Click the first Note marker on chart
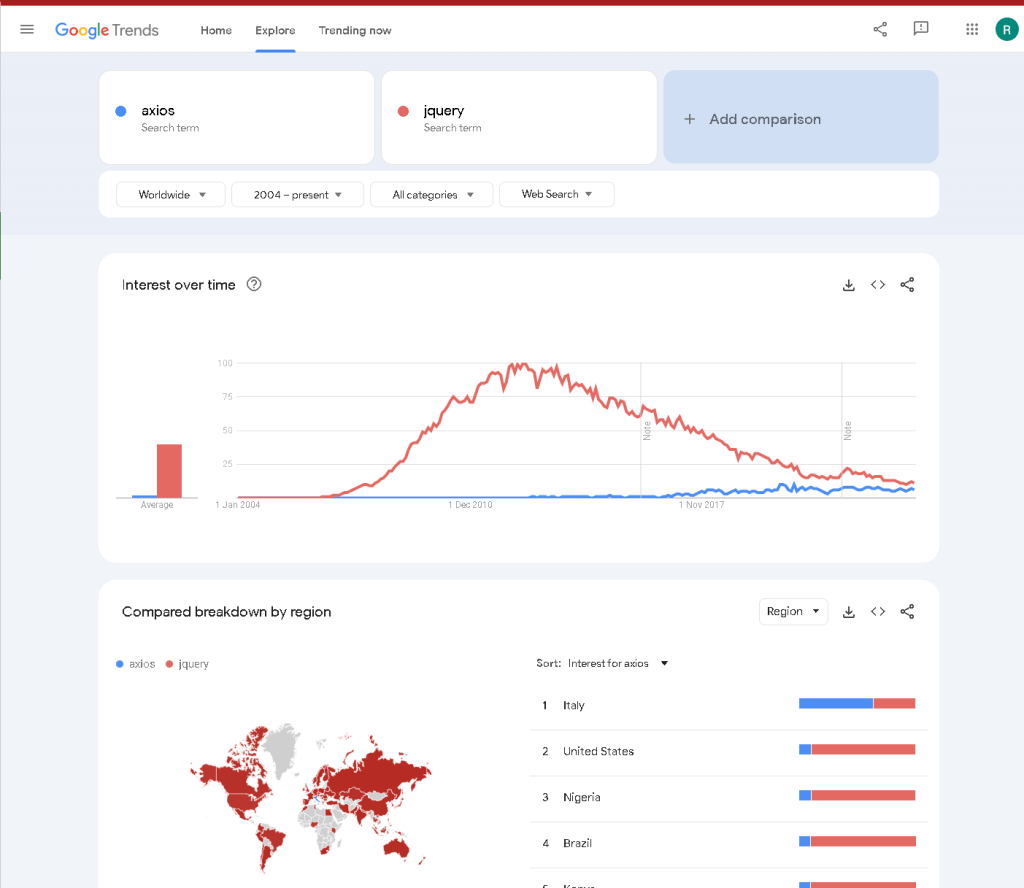The image size is (1024, 888). tap(647, 431)
